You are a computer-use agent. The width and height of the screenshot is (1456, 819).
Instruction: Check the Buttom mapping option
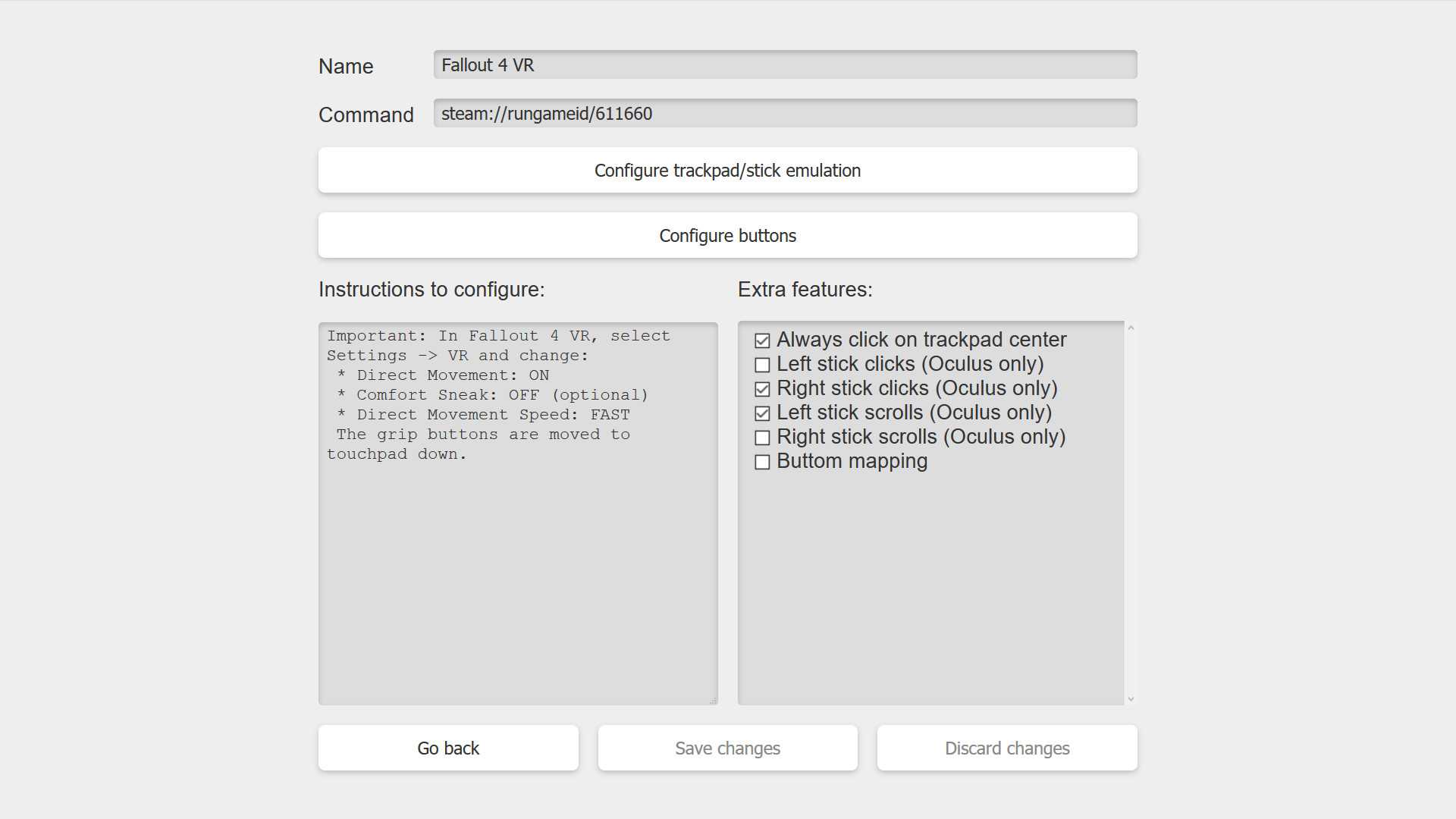pos(762,462)
